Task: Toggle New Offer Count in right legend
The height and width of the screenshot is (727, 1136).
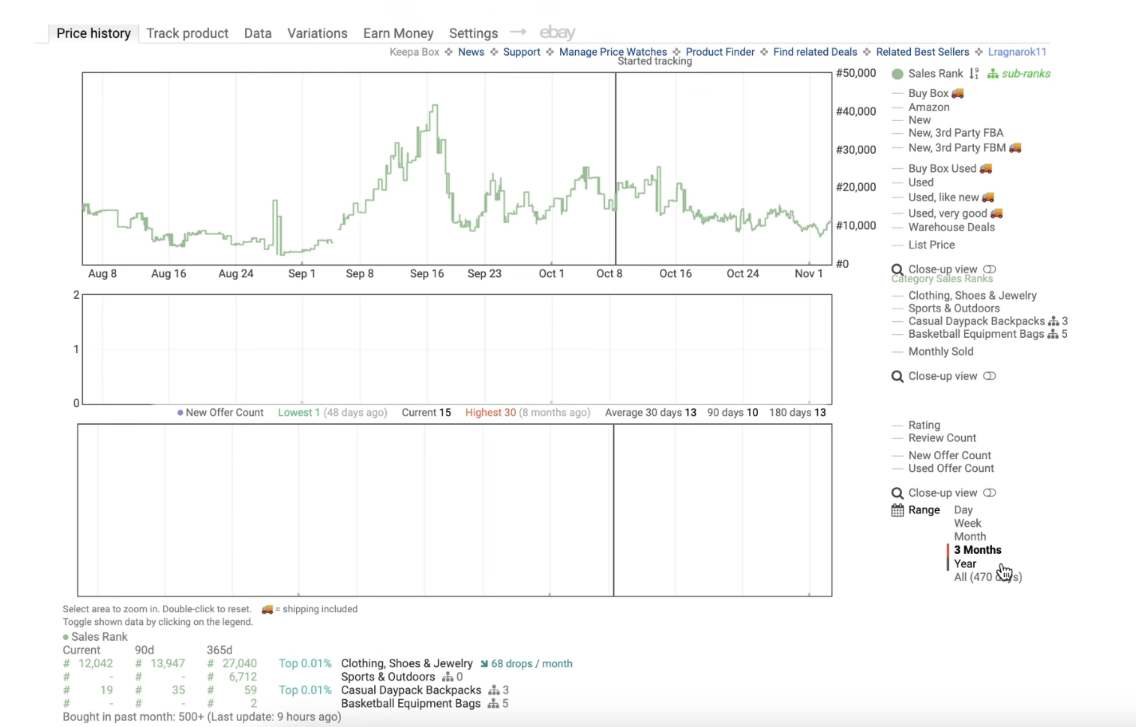Action: (x=949, y=456)
